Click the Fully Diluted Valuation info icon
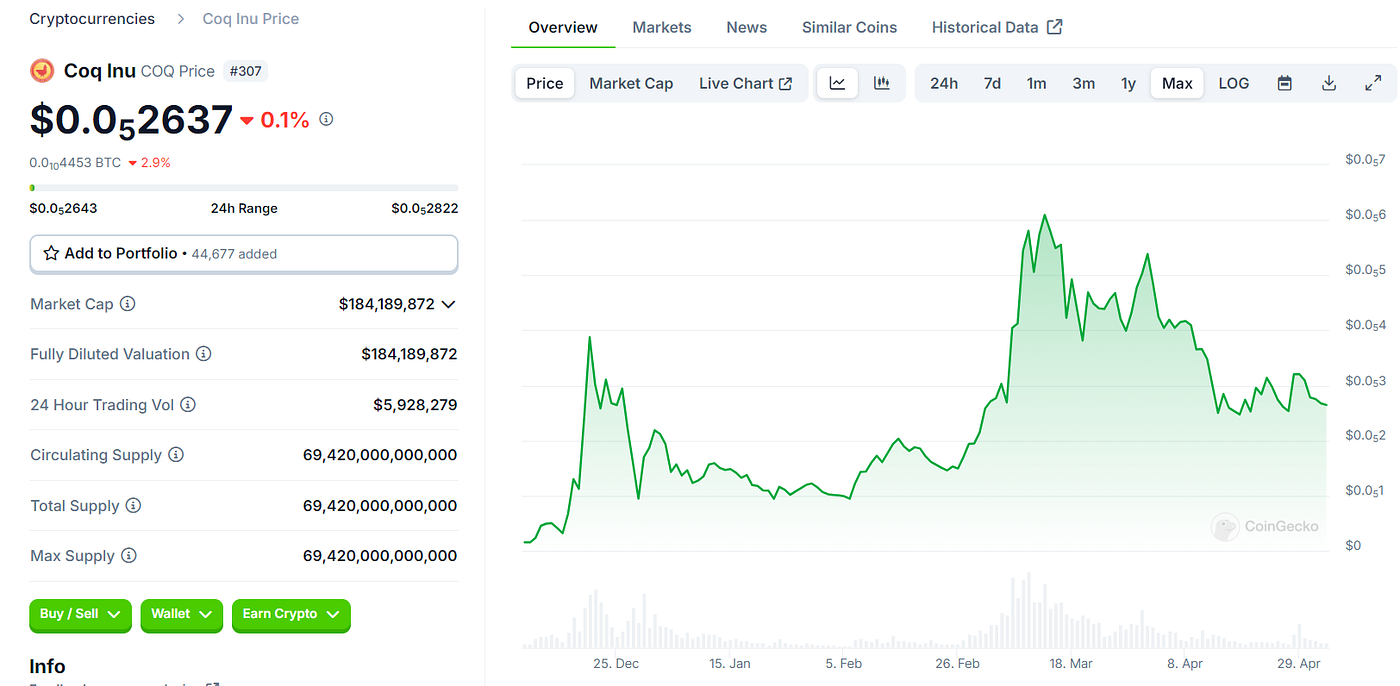This screenshot has height=686, width=1400. [203, 354]
